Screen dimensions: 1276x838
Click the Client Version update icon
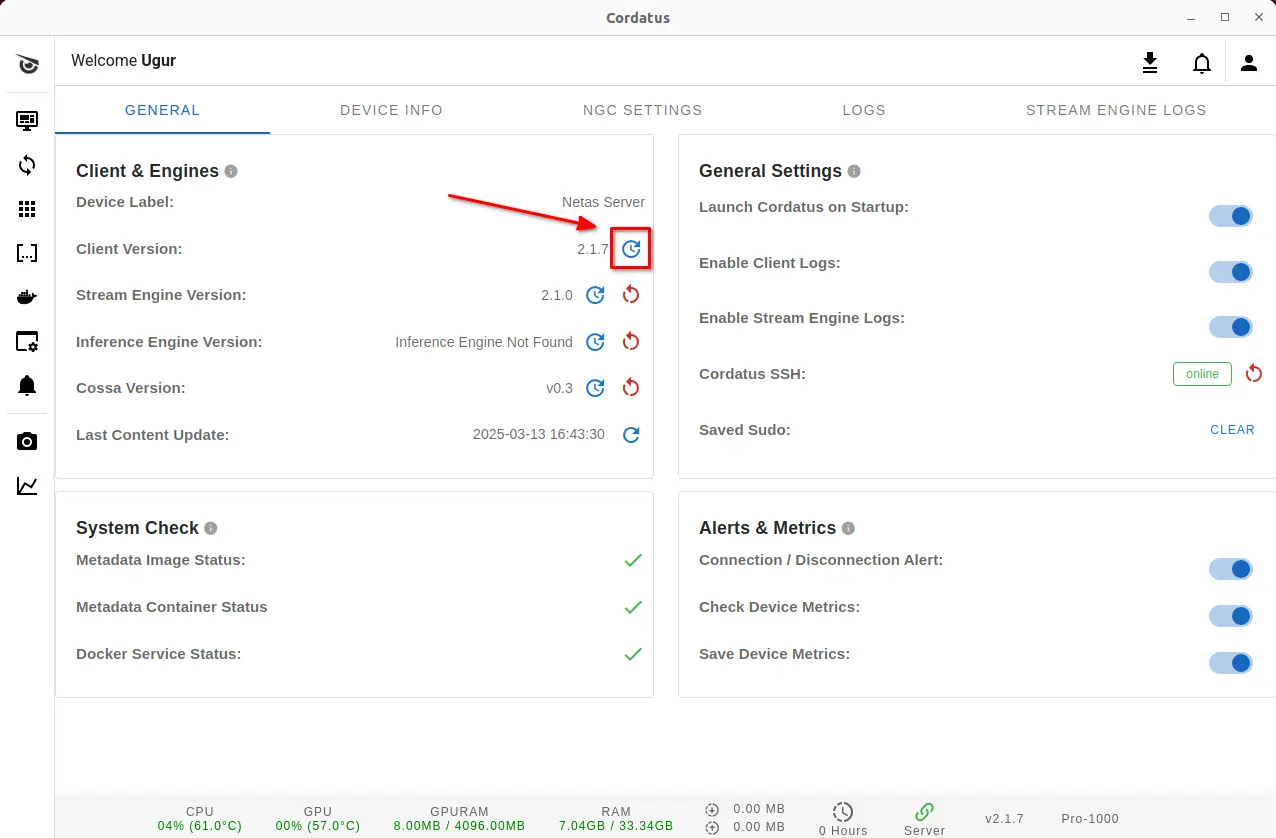click(x=631, y=249)
